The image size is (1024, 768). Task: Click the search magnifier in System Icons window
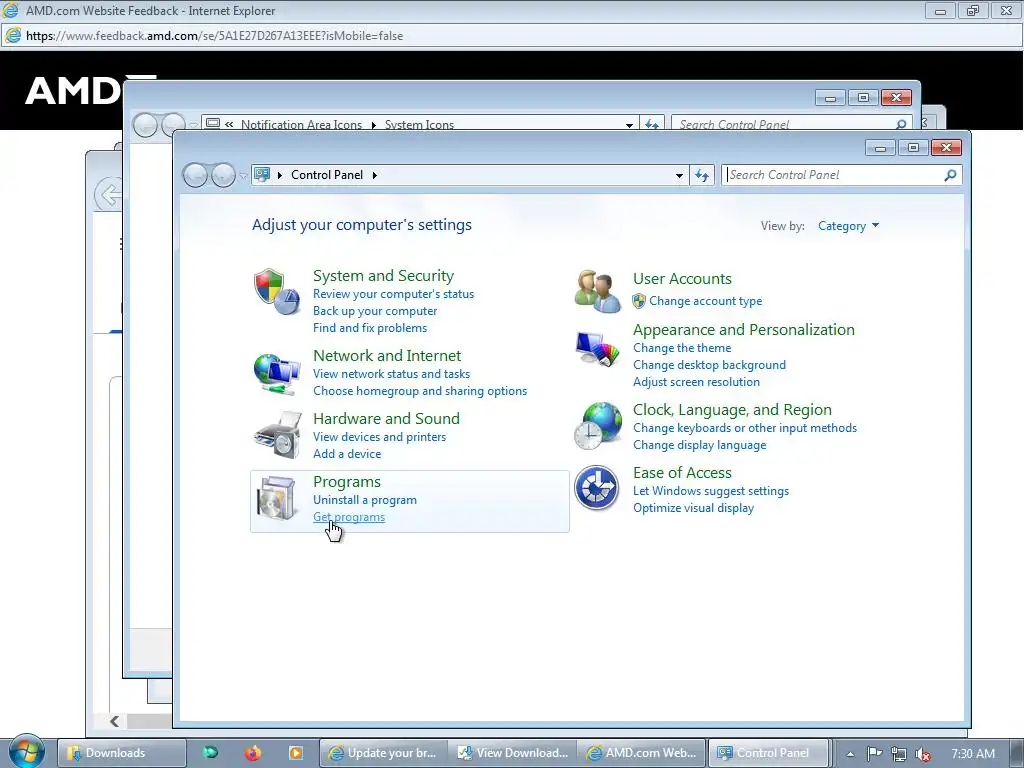click(901, 123)
